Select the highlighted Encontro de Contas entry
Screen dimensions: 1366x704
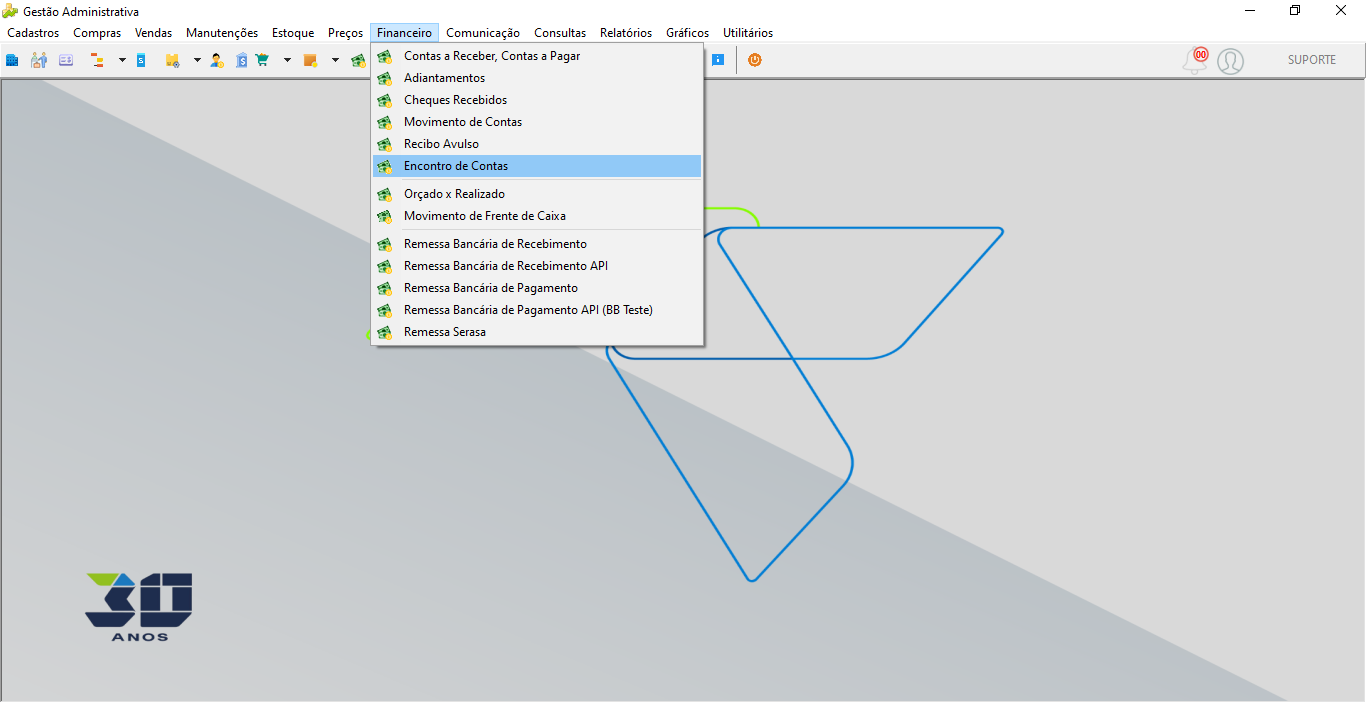pos(537,166)
